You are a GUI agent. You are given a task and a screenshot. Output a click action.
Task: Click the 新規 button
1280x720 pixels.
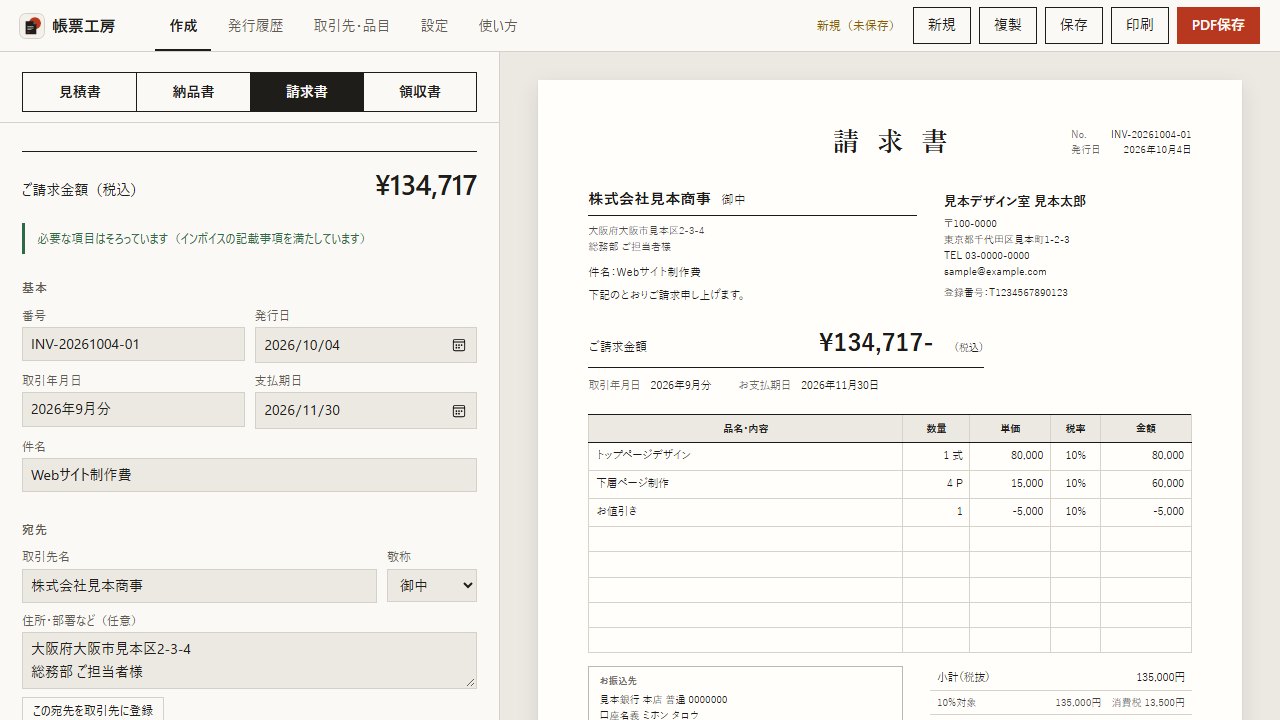coord(942,26)
